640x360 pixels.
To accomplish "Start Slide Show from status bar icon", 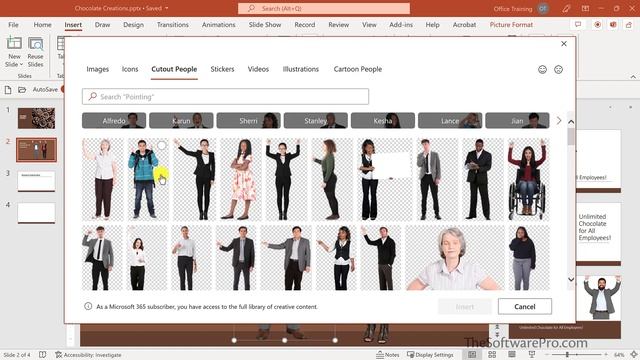I will click(x=531, y=354).
